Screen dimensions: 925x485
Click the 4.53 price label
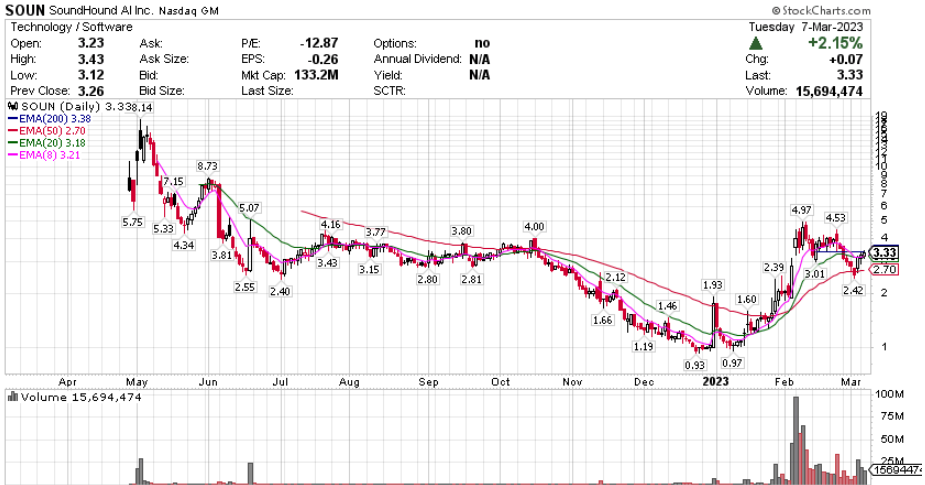pyautogui.click(x=835, y=218)
